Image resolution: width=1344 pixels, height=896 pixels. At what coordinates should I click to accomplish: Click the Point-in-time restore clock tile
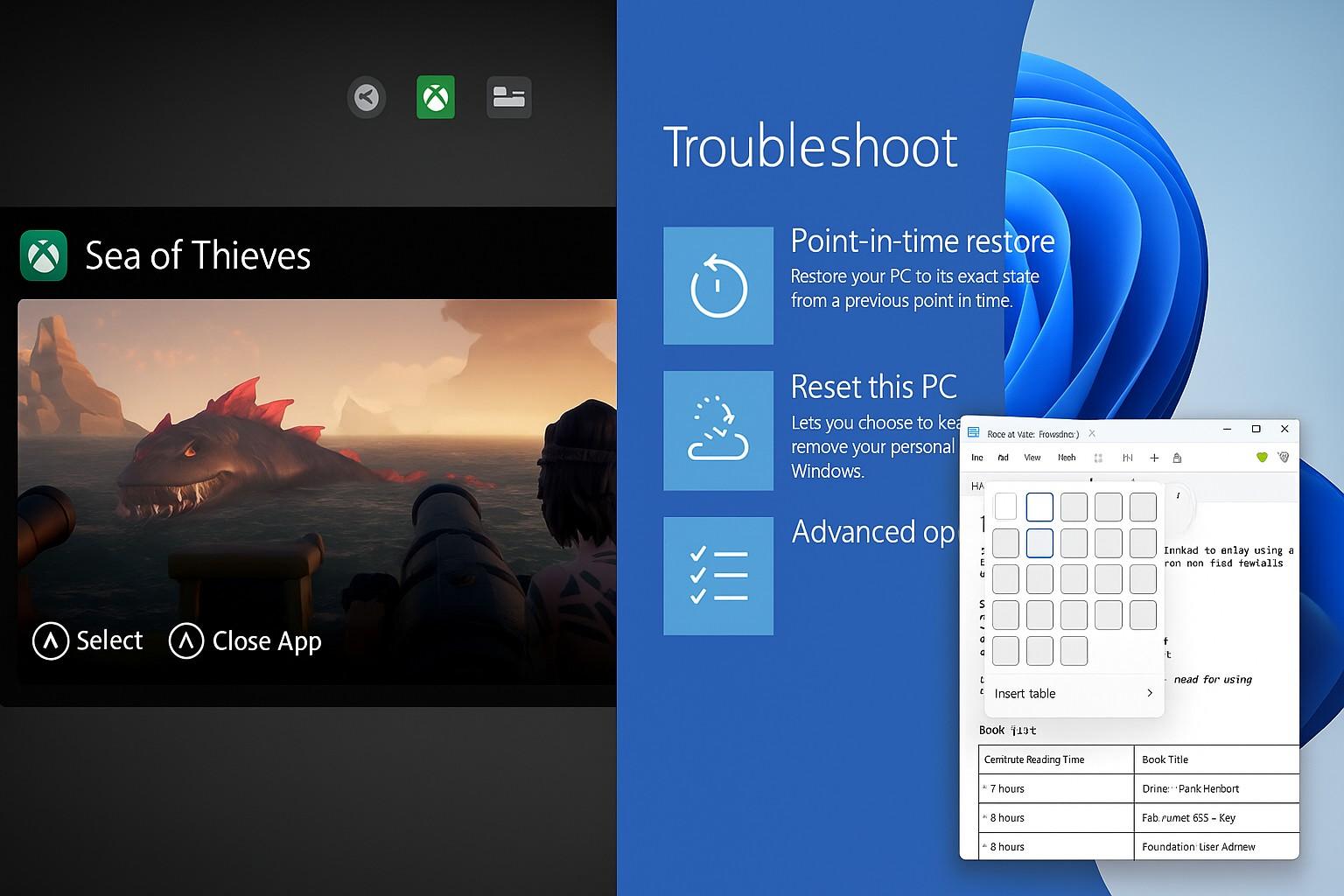coord(718,286)
